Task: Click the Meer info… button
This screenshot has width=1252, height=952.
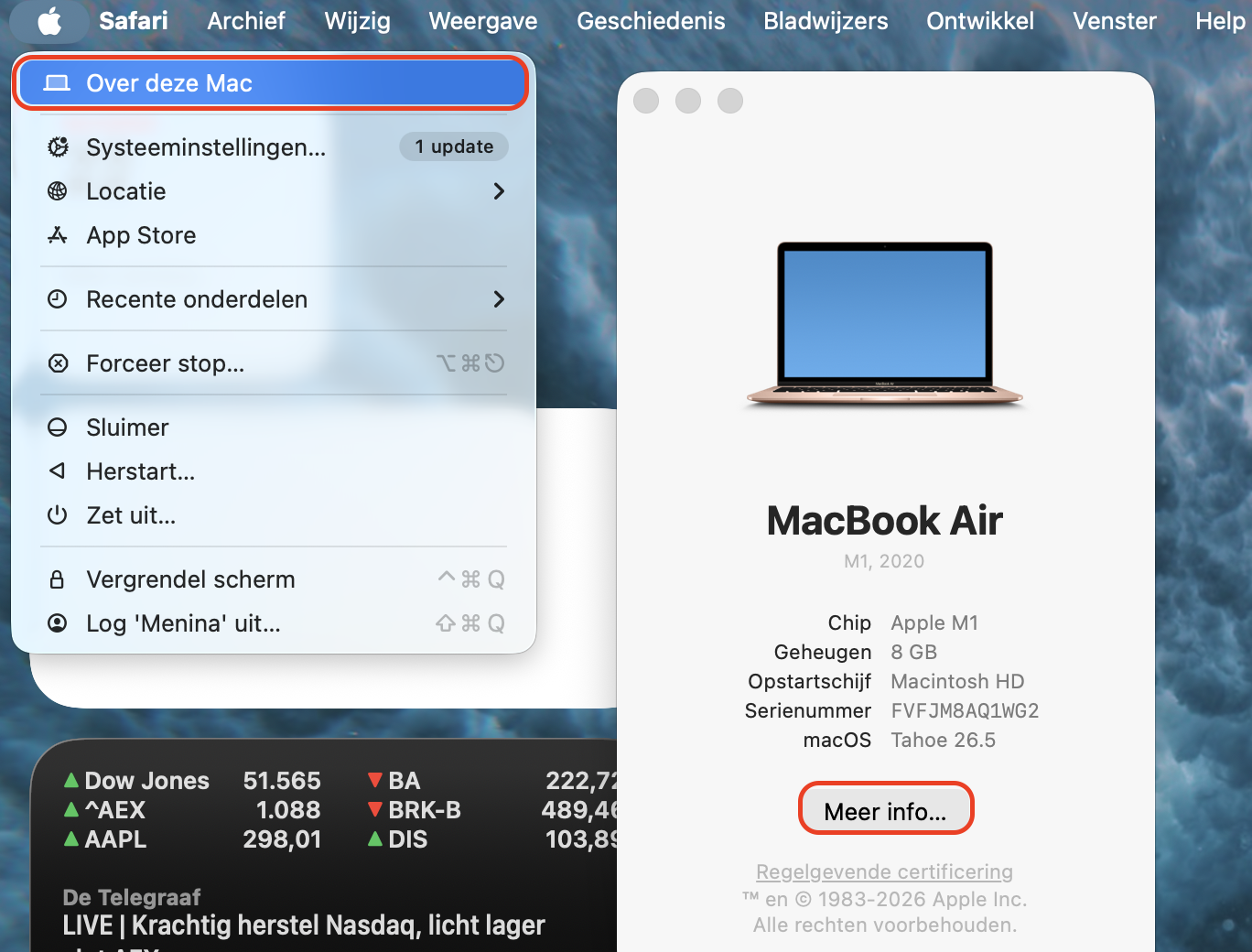Action: point(886,811)
